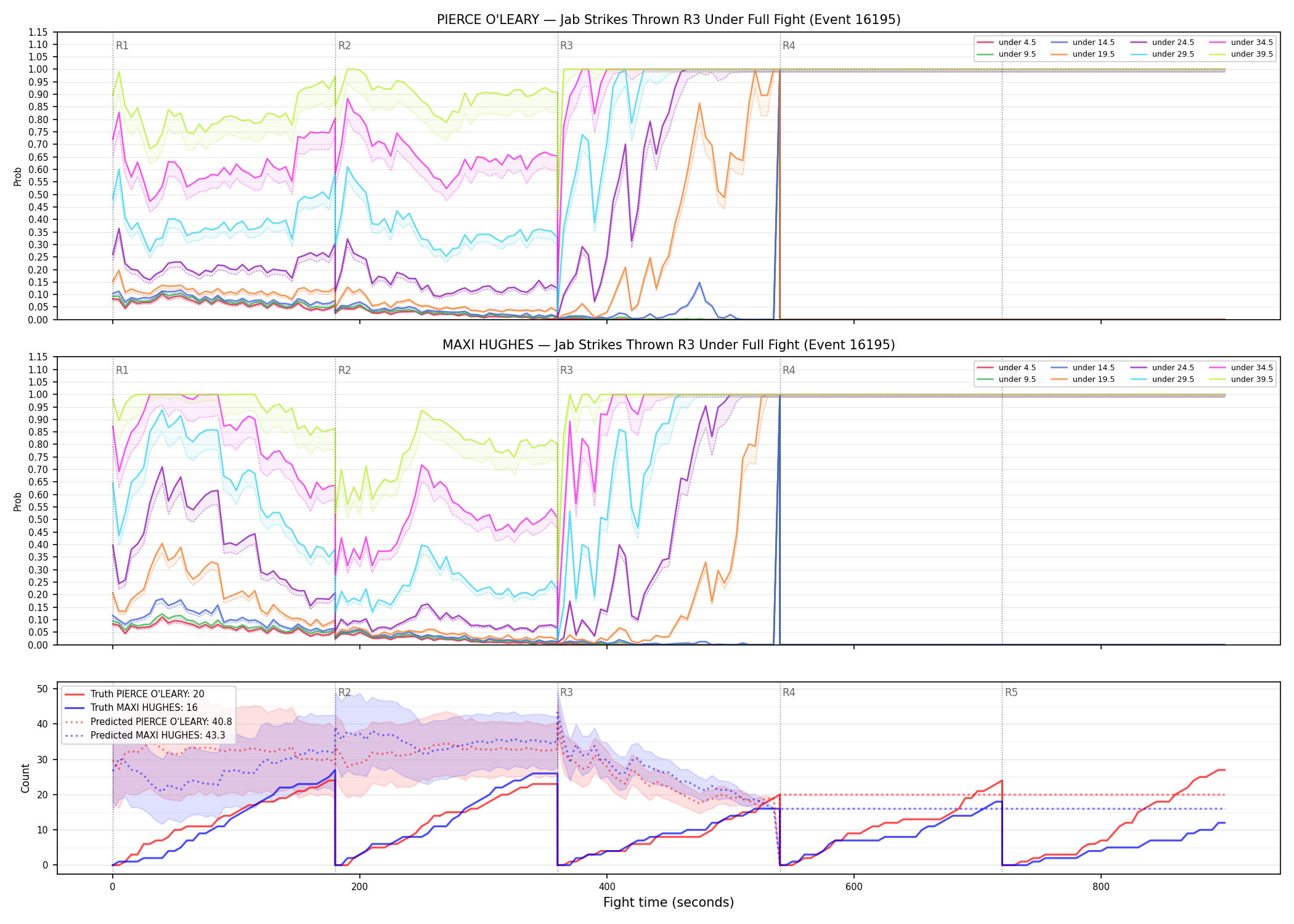The width and height of the screenshot is (1294, 924).
Task: Click 'Truth MAXI HUGHES: 16' legend entry
Action: tap(131, 708)
